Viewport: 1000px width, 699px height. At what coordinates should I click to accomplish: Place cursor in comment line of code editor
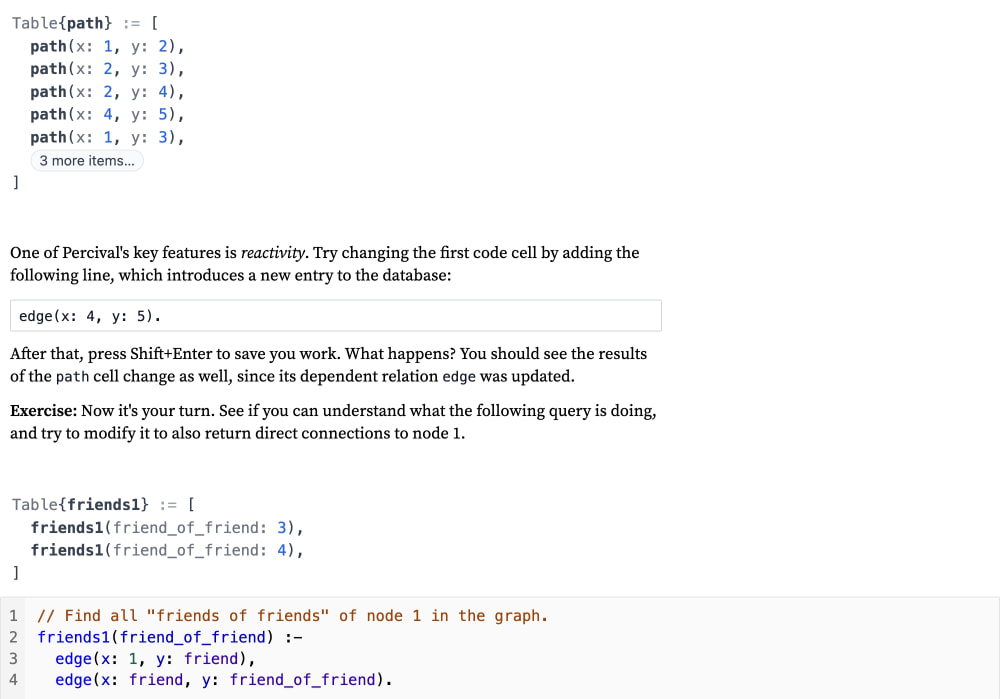[x=293, y=616]
